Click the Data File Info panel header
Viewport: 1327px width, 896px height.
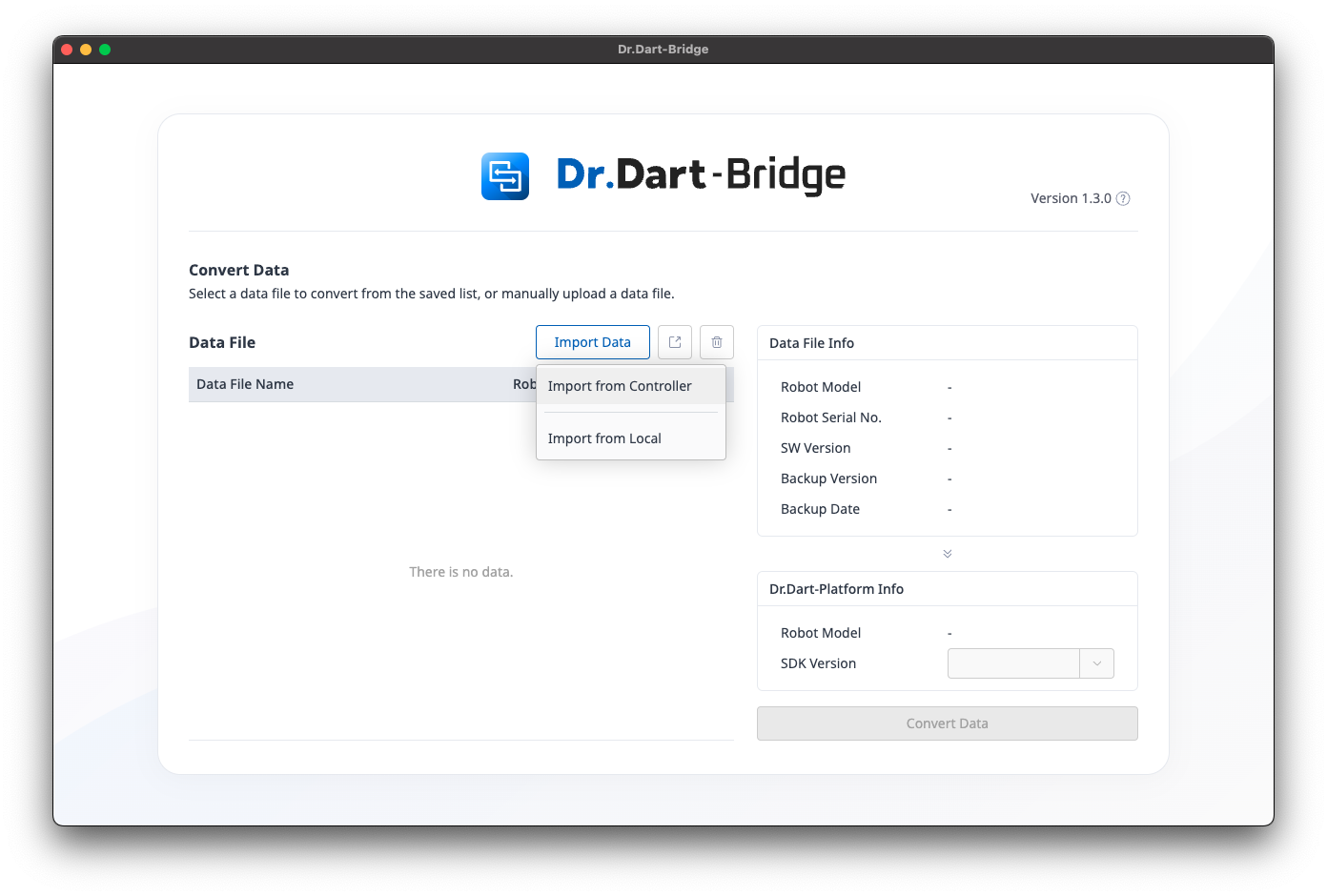811,343
